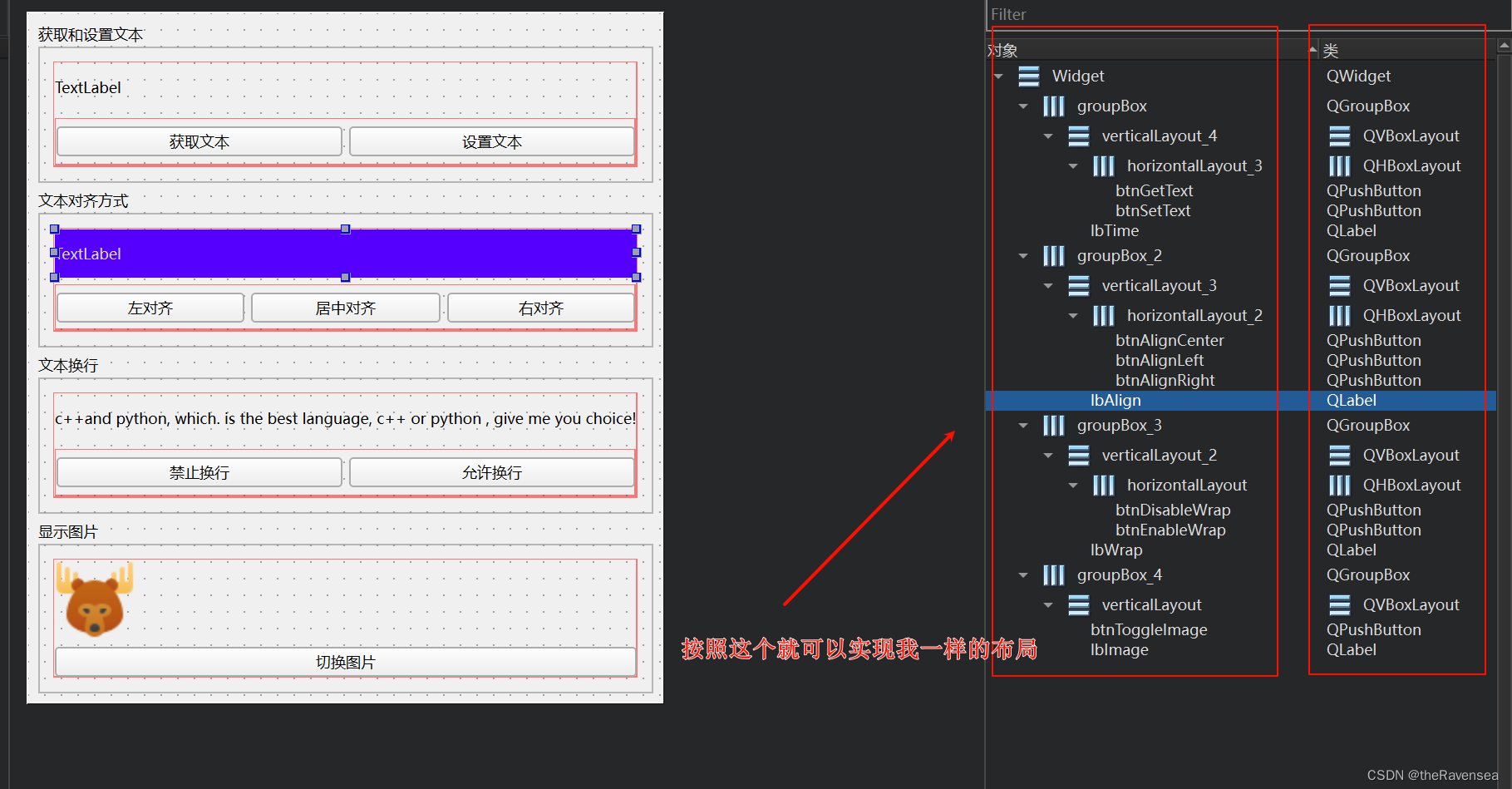Collapse the verticalLayout_3 node
Screen dimensions: 1512x789
(x=1048, y=286)
